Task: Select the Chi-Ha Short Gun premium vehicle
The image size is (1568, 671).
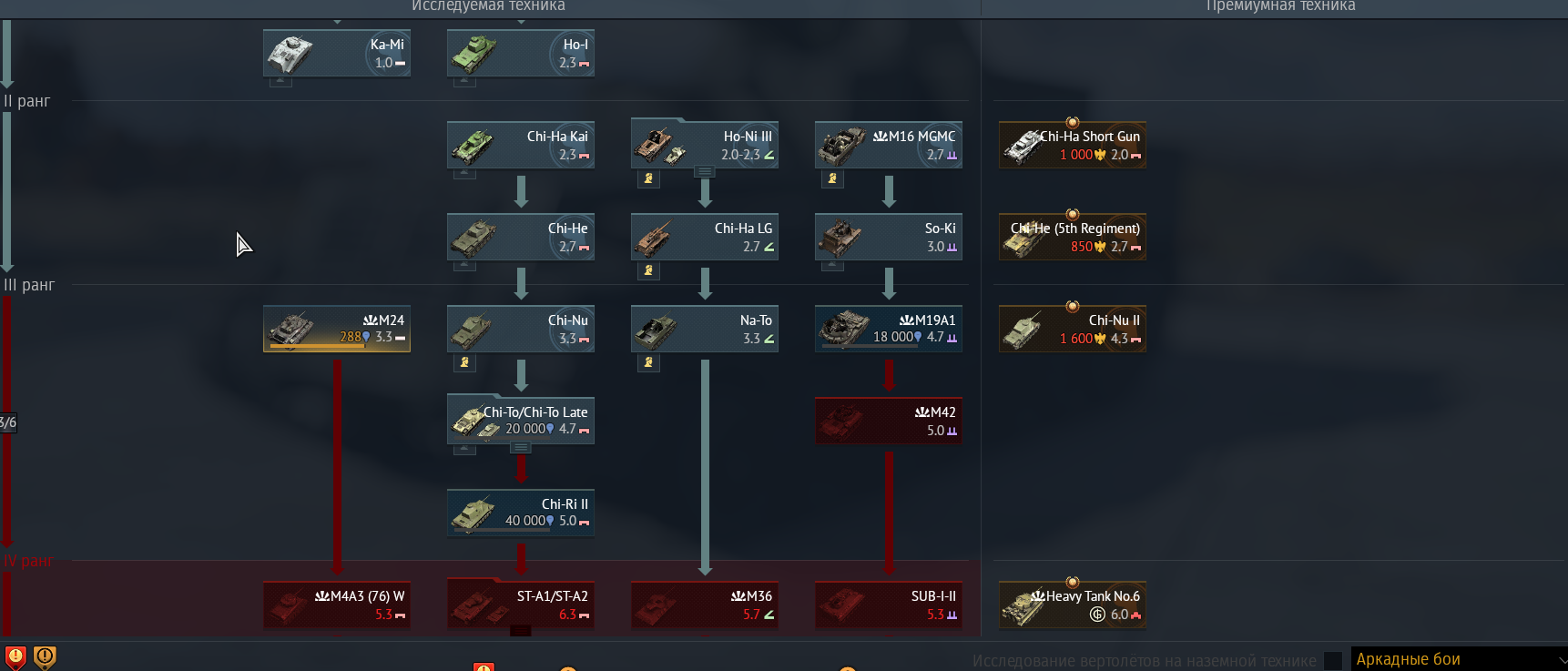Action: (1073, 145)
